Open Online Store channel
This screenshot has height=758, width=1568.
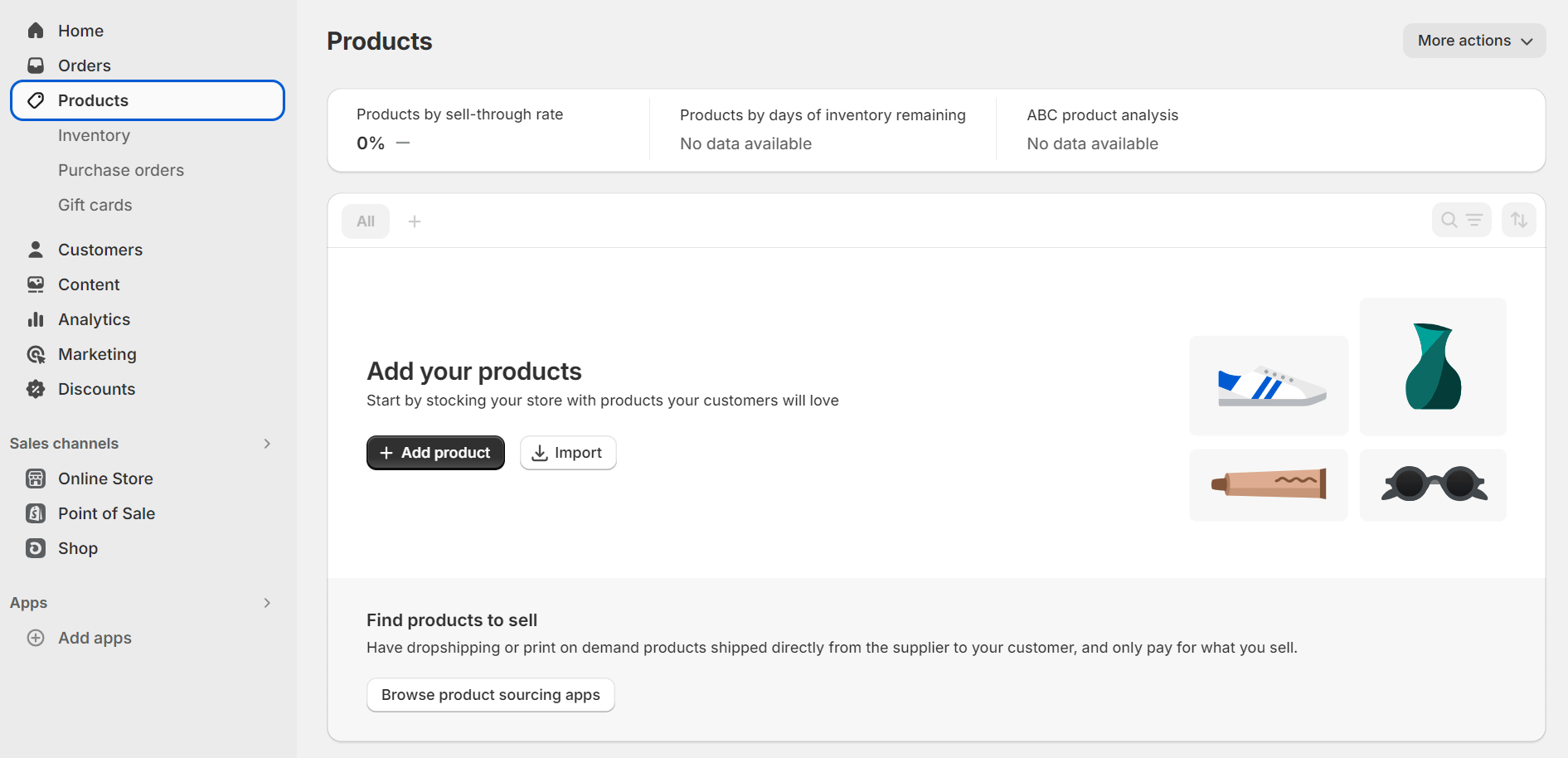tap(148, 479)
